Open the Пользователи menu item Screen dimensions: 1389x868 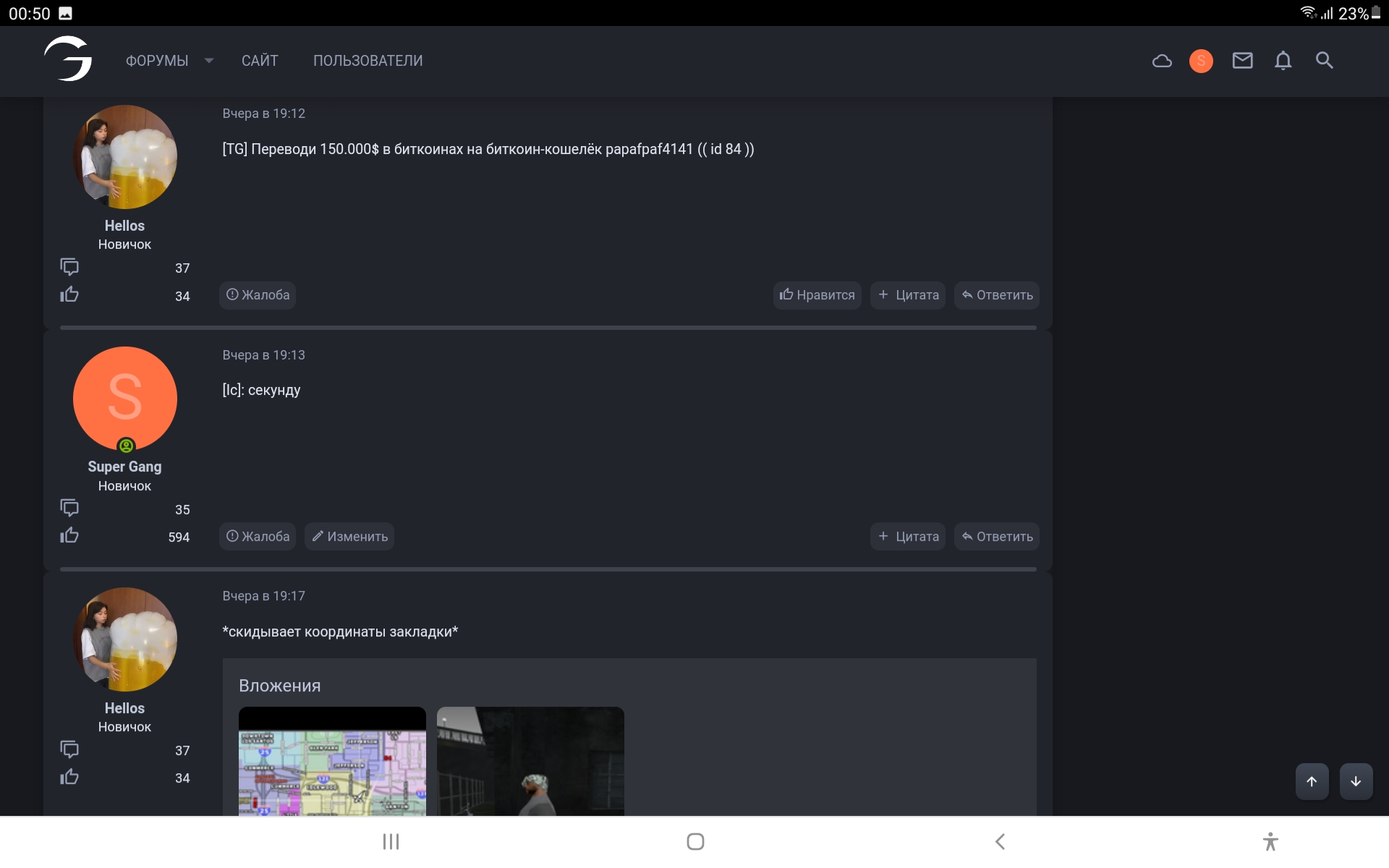pyautogui.click(x=368, y=61)
